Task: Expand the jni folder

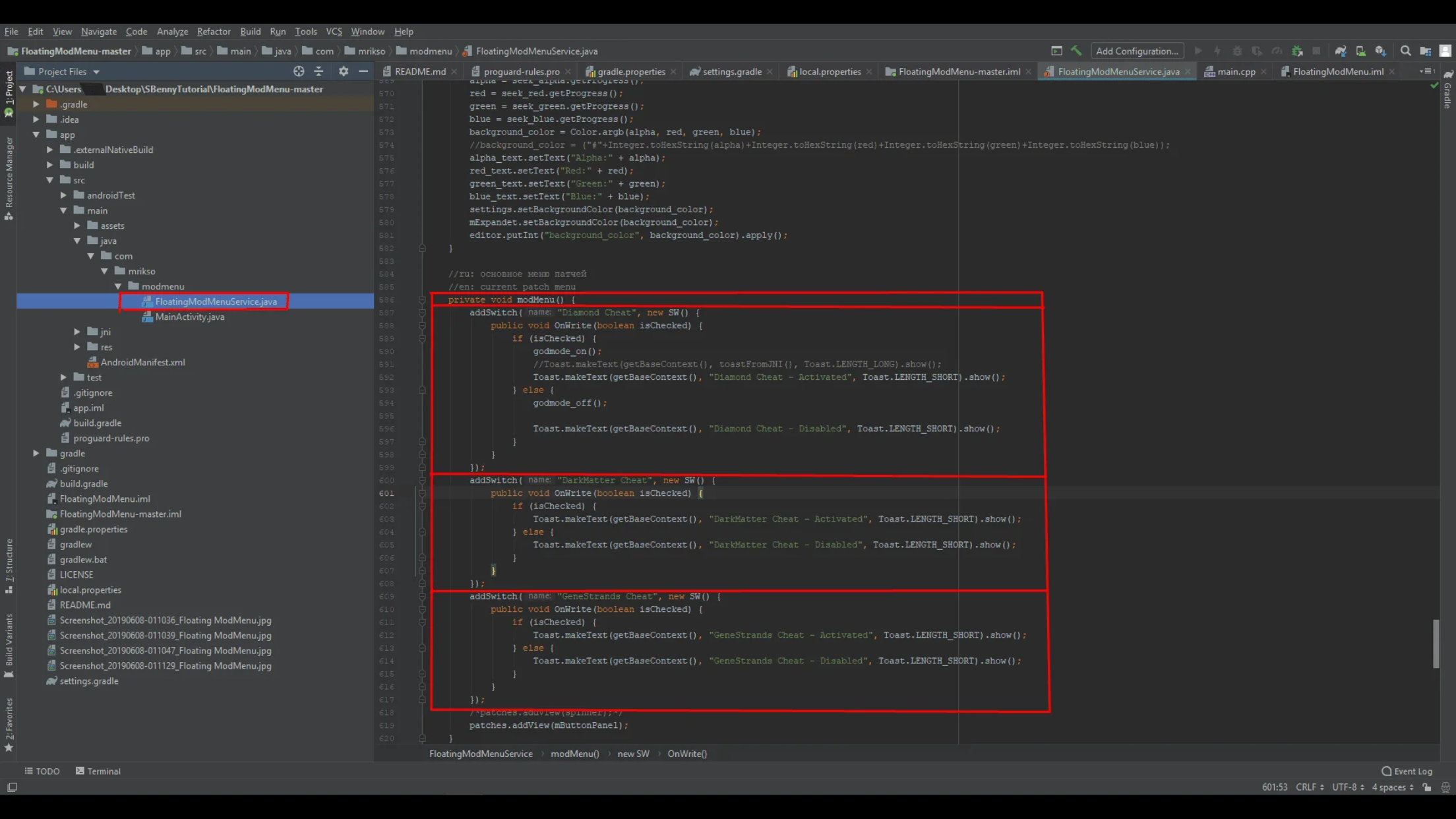Action: [77, 332]
